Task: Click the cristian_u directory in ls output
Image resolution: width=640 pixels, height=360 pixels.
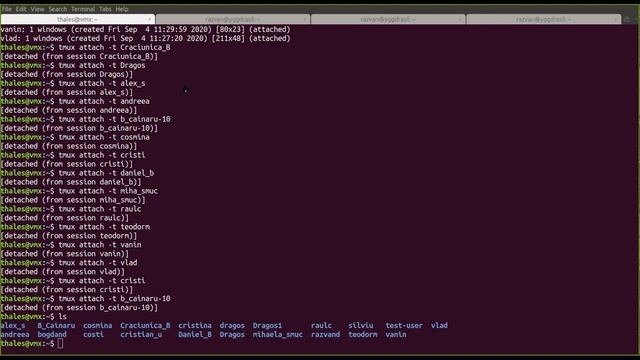Action: click(141, 335)
